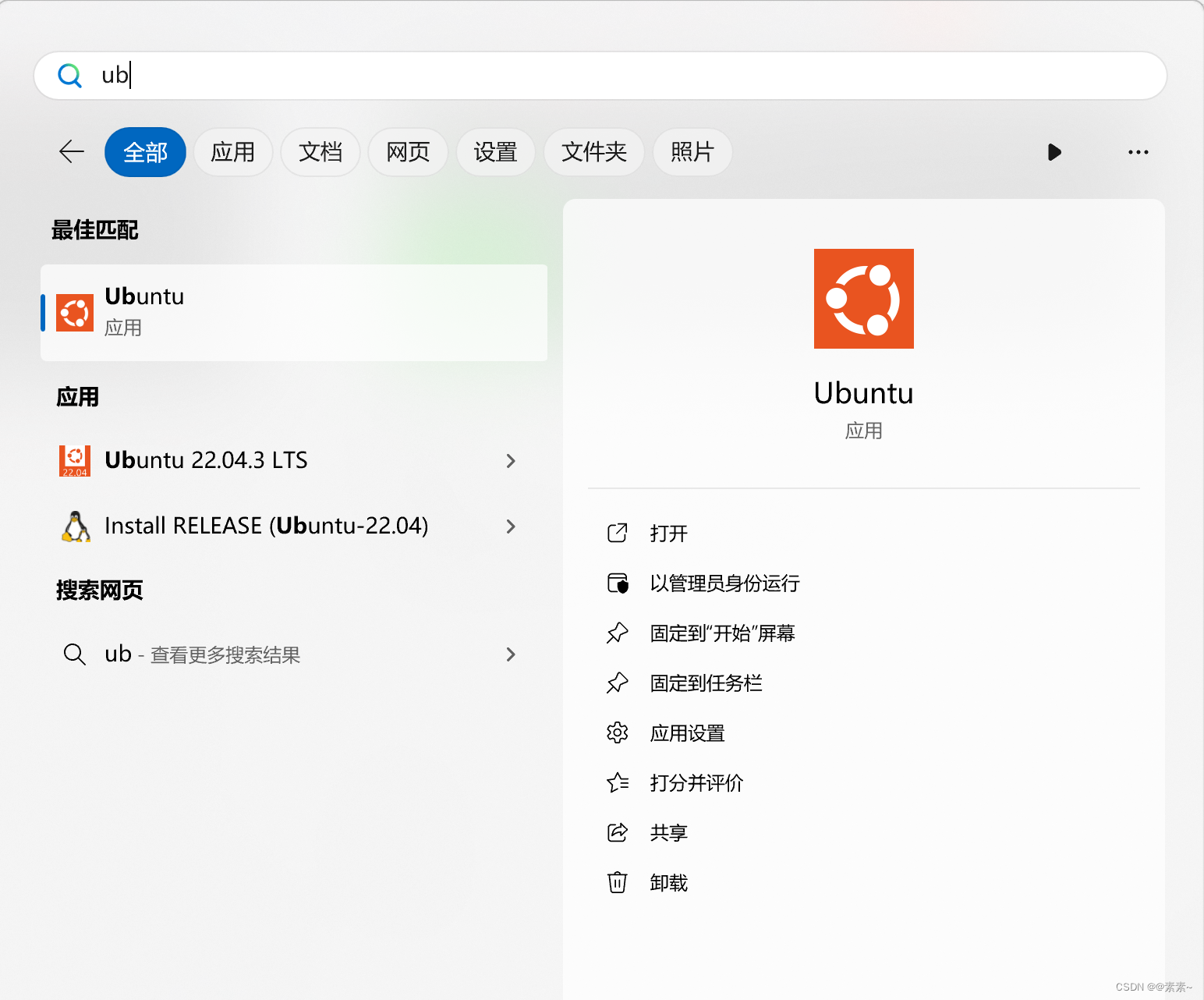Viewport: 1204px width, 1000px height.
Task: Switch to the 网页 filter tab
Action: (x=408, y=152)
